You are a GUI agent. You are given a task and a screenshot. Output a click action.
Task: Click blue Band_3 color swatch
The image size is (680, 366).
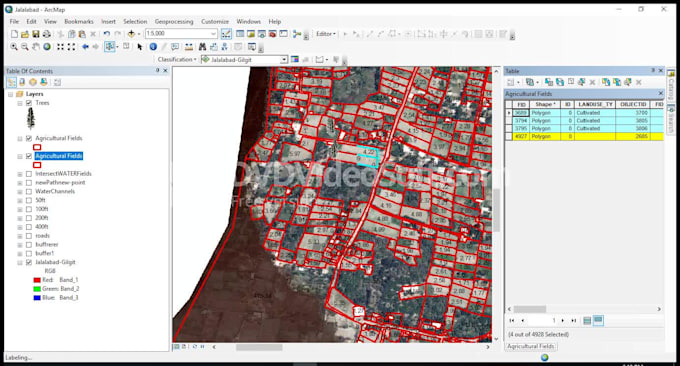point(37,298)
